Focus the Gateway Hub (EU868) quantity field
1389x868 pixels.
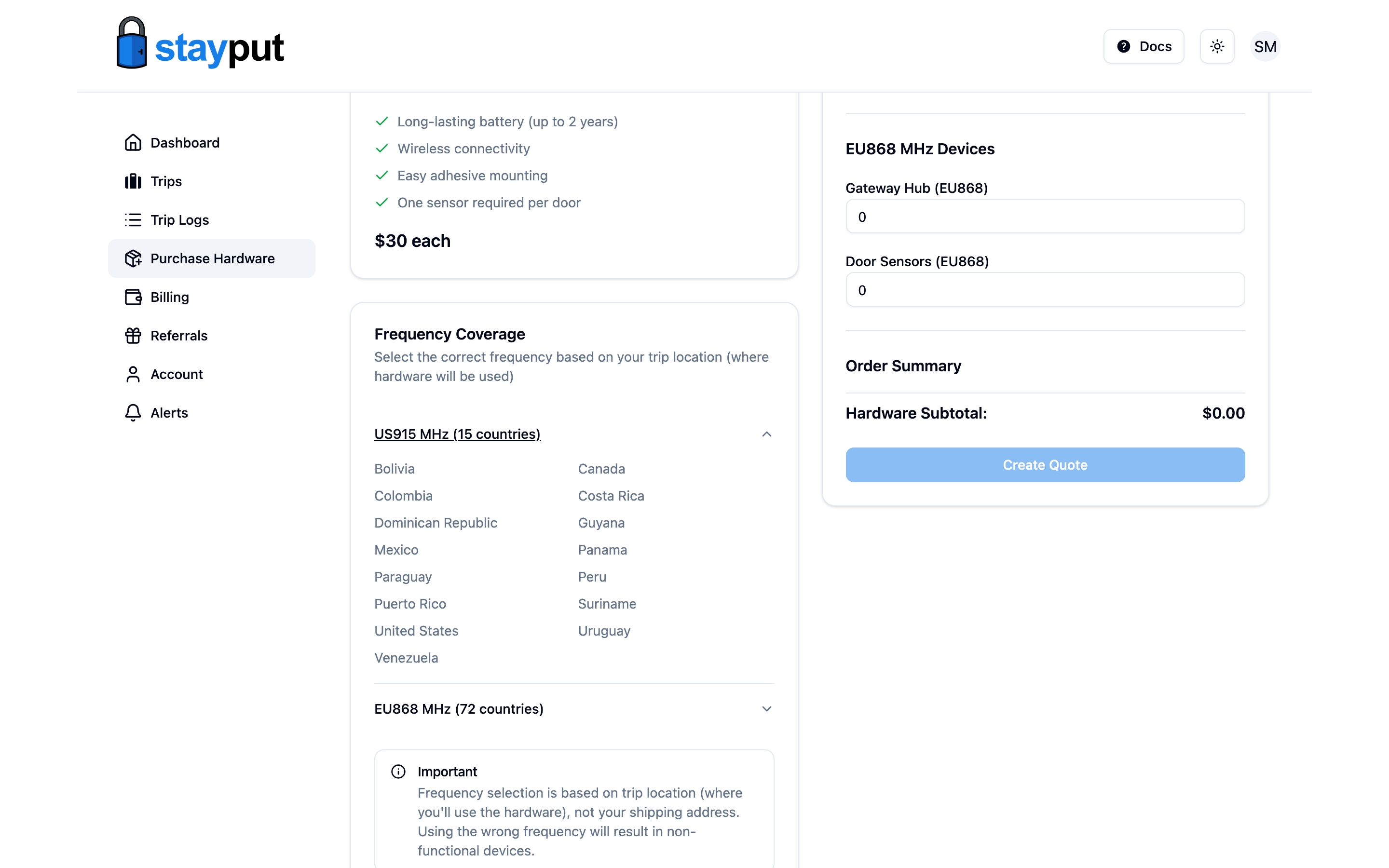1045,217
